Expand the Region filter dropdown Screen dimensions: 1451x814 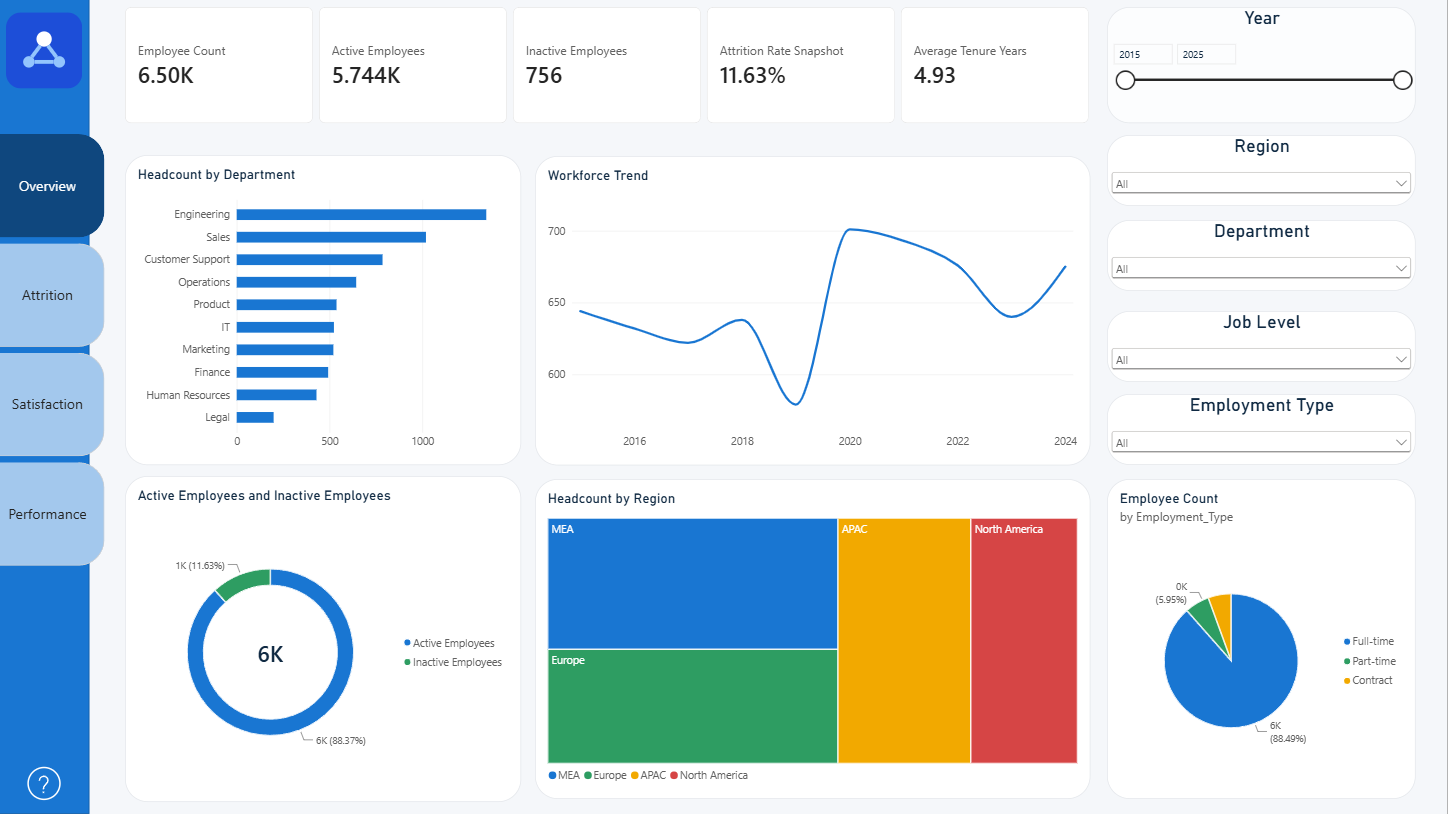coord(1261,183)
